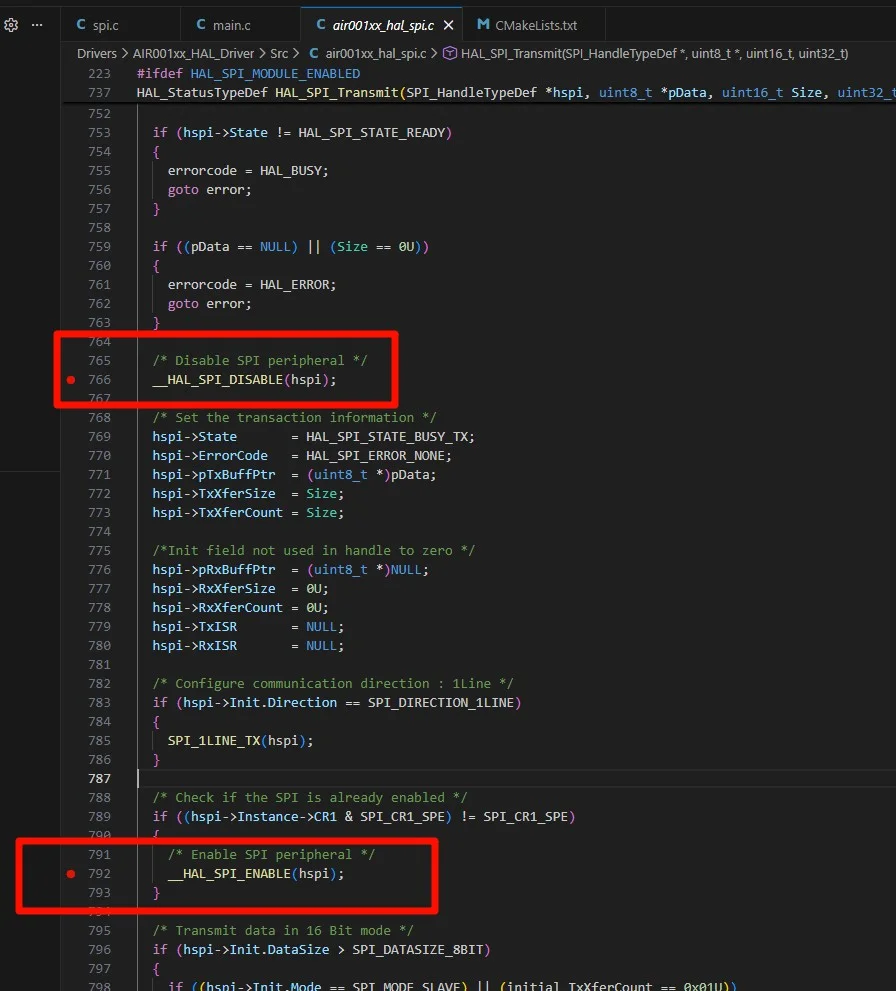
Task: Switch to the main.c tab
Action: click(x=241, y=25)
